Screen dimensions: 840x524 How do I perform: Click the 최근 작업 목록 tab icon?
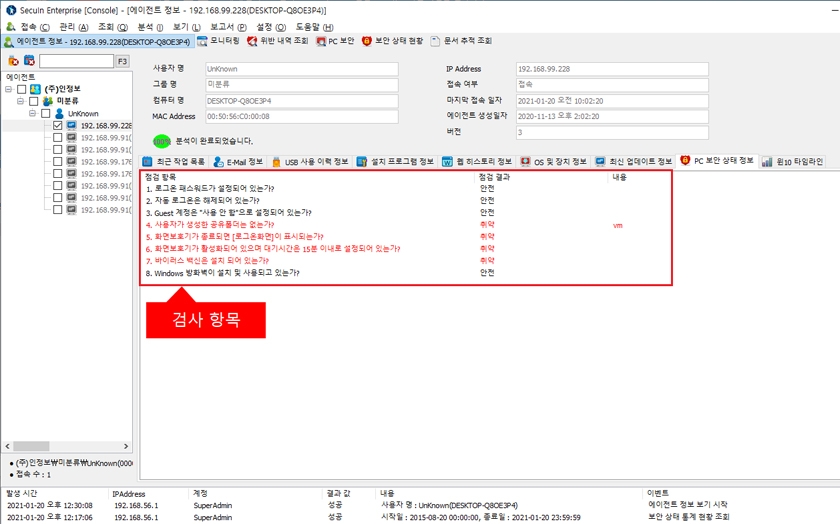(x=147, y=161)
